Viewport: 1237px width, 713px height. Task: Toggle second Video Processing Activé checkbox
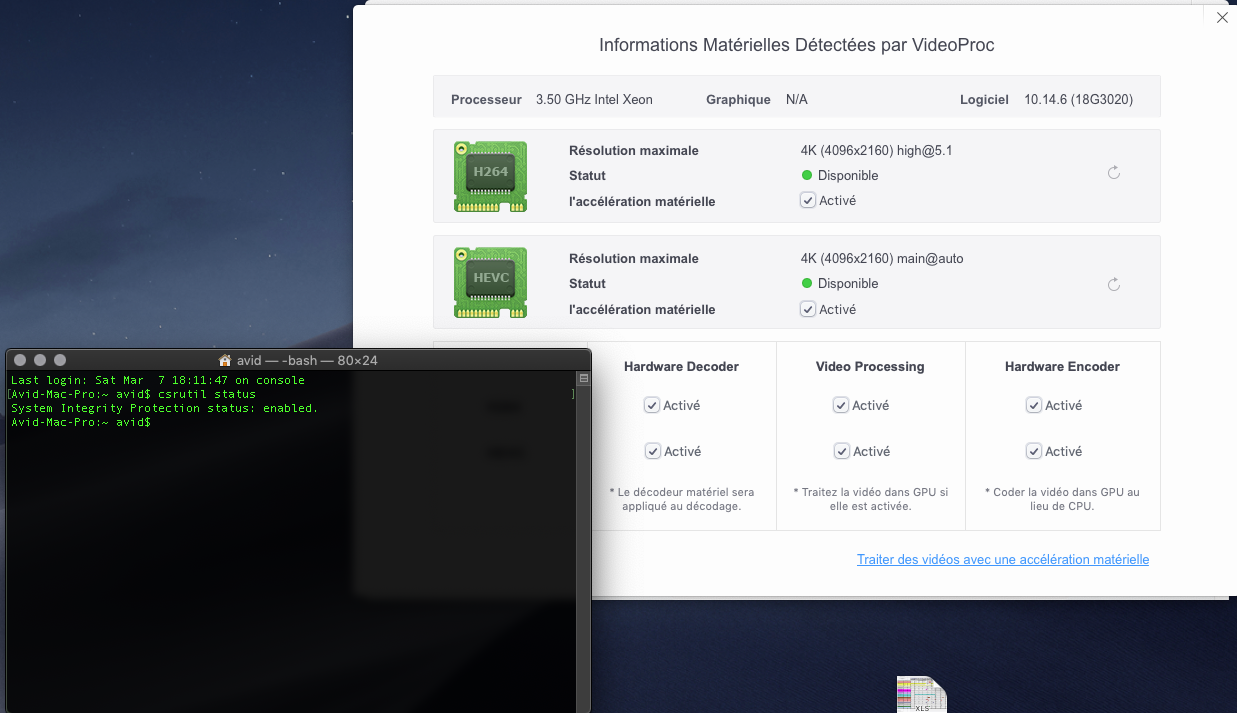point(841,451)
